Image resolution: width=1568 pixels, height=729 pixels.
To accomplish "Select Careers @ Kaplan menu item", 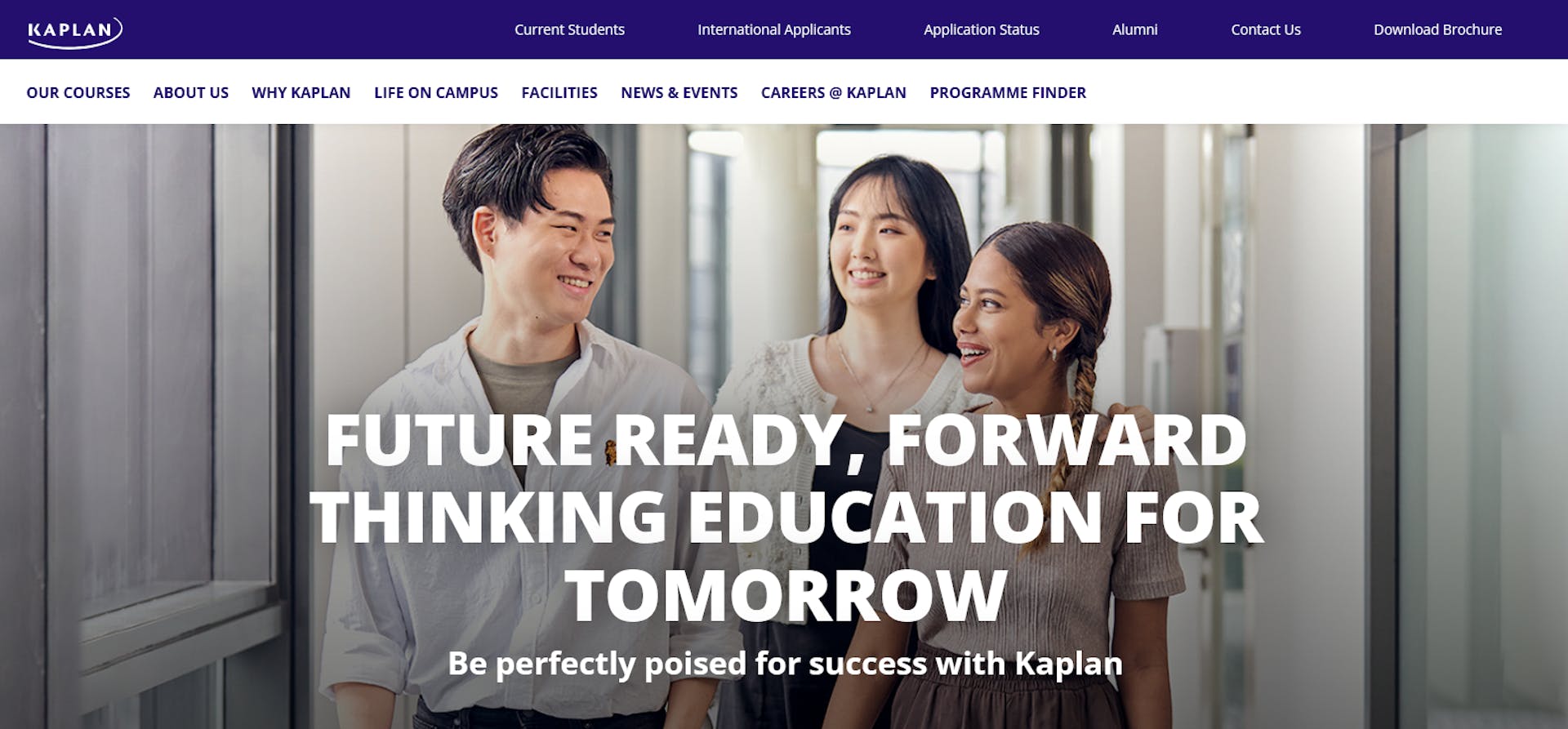I will tap(834, 93).
